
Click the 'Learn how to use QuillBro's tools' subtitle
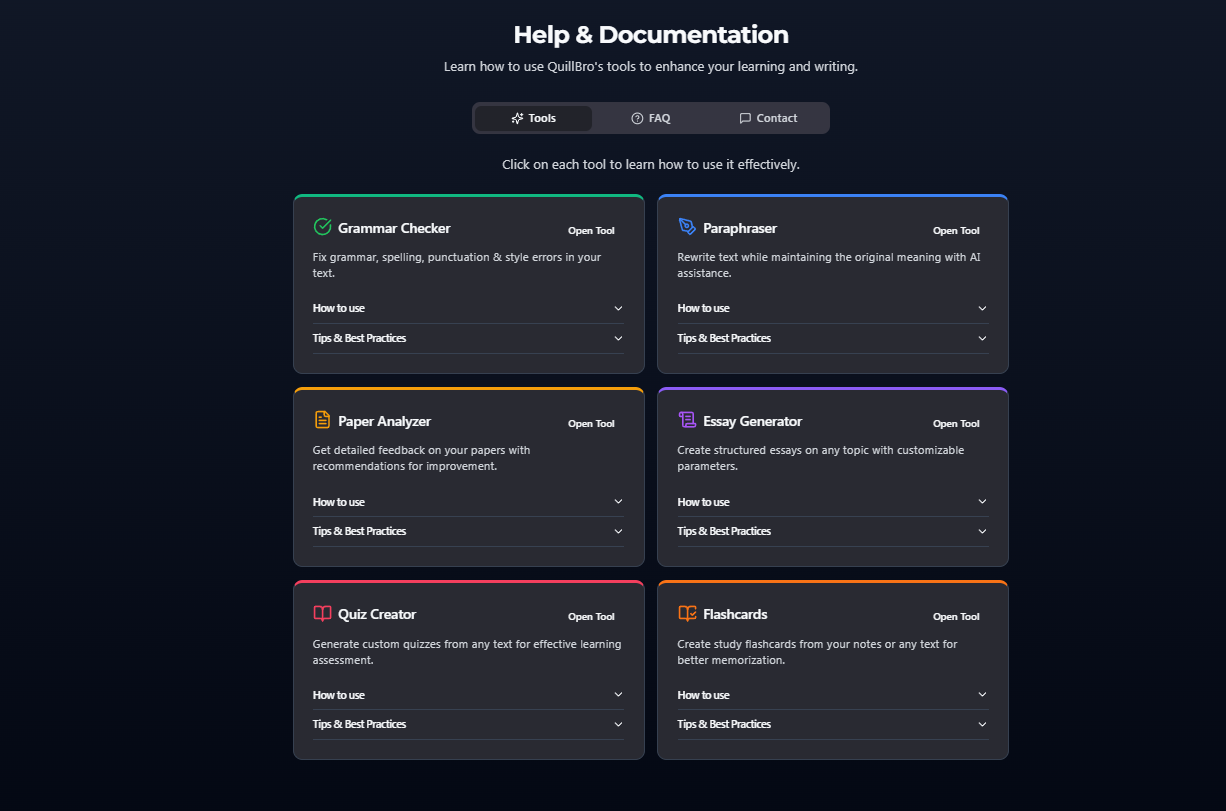coord(651,67)
